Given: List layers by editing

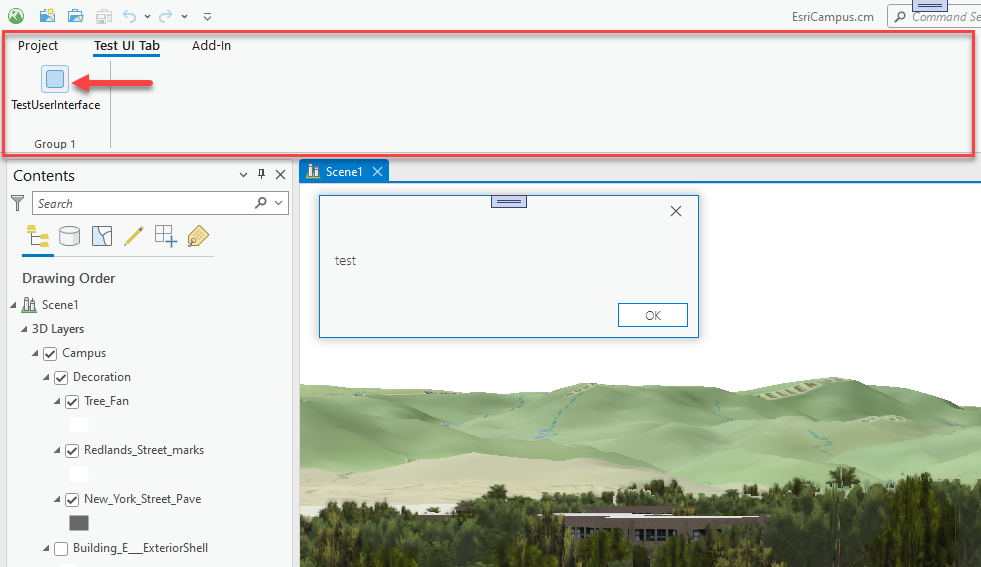Looking at the screenshot, I should click(x=134, y=236).
